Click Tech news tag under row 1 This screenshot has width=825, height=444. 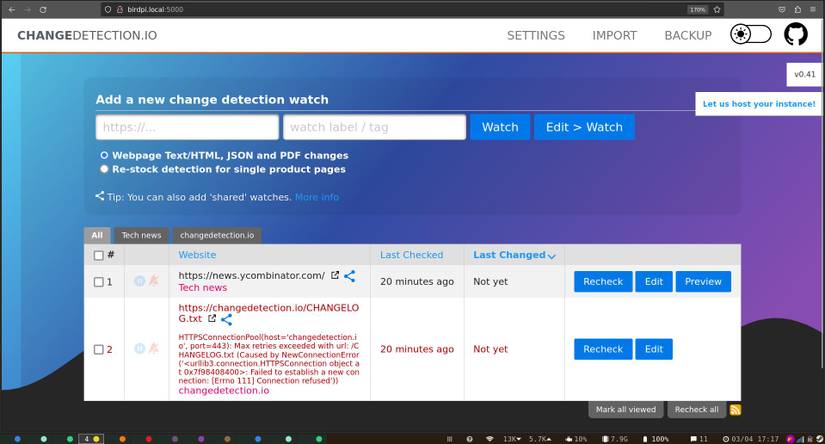(203, 288)
